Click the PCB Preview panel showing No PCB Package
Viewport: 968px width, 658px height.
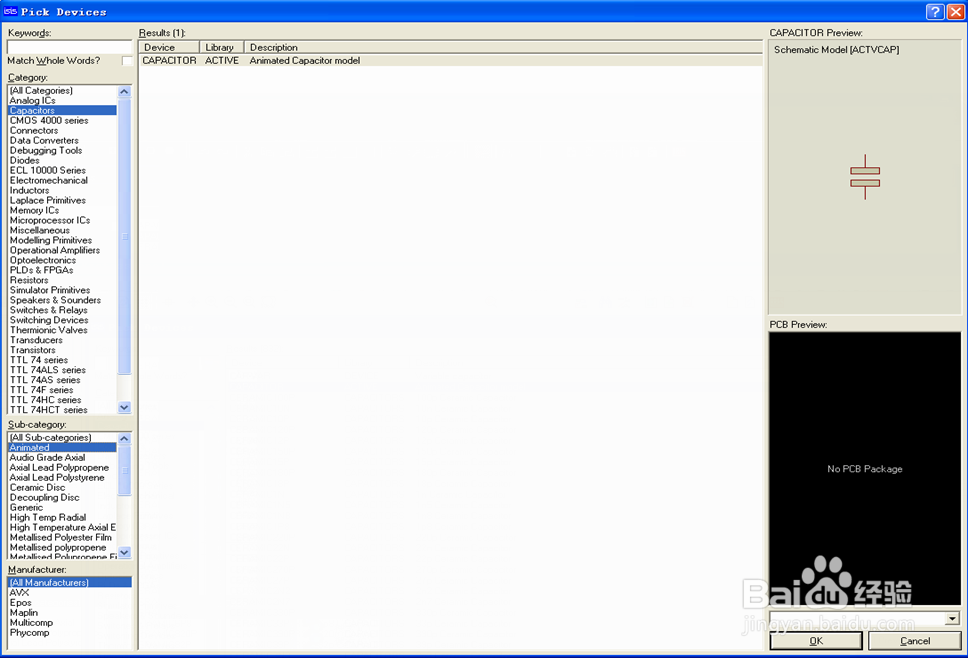pyautogui.click(x=864, y=468)
